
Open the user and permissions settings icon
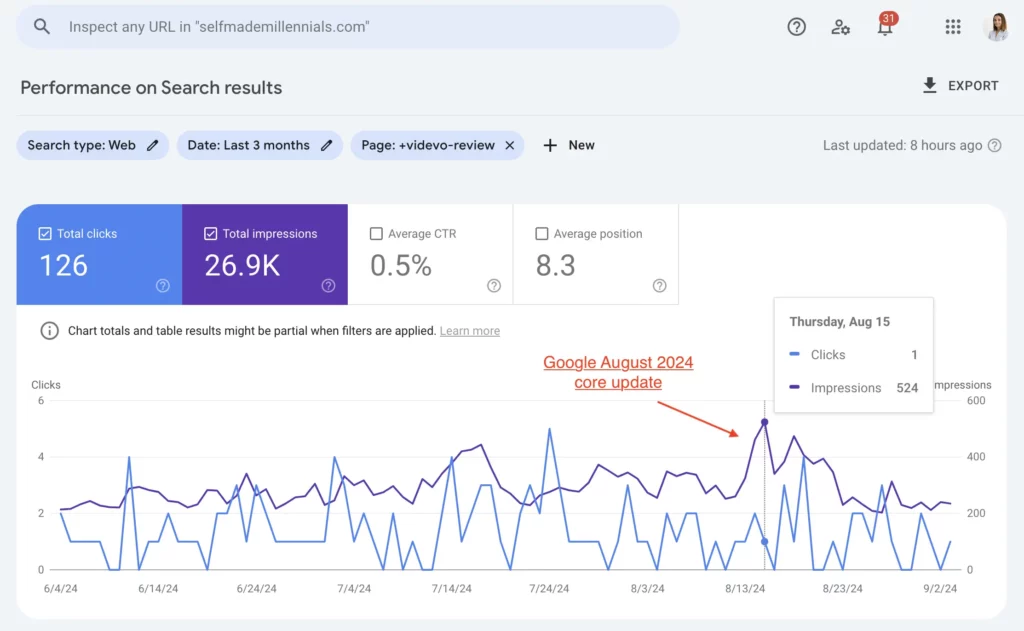[841, 27]
